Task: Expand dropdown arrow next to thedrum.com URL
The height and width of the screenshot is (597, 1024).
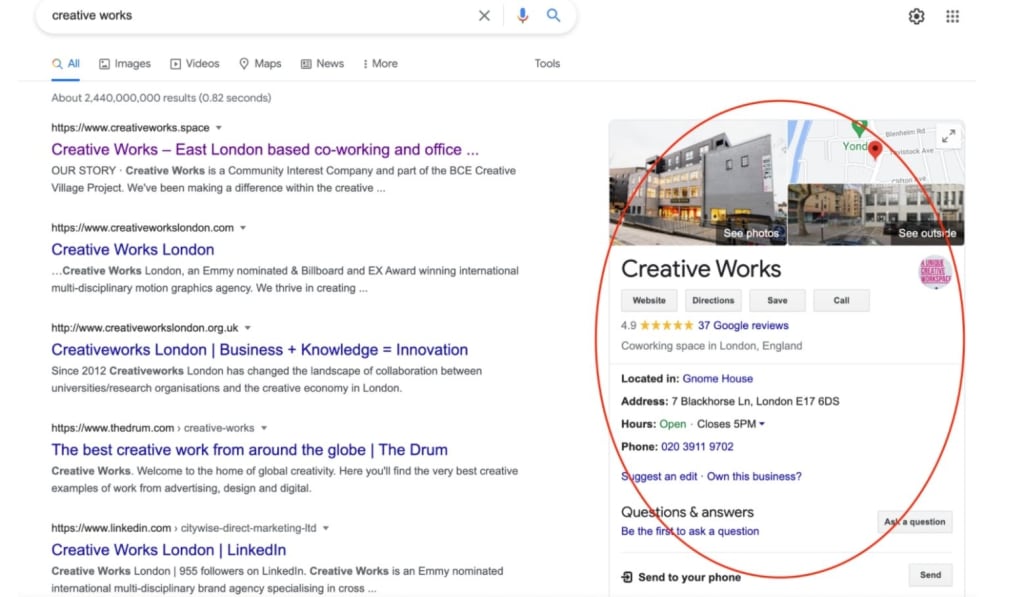Action: pos(264,428)
